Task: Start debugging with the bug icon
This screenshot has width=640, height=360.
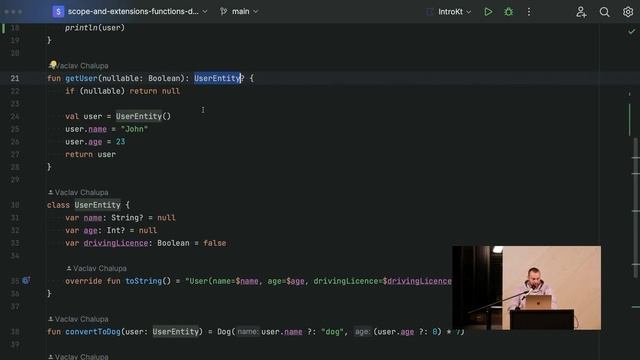Action: (508, 12)
